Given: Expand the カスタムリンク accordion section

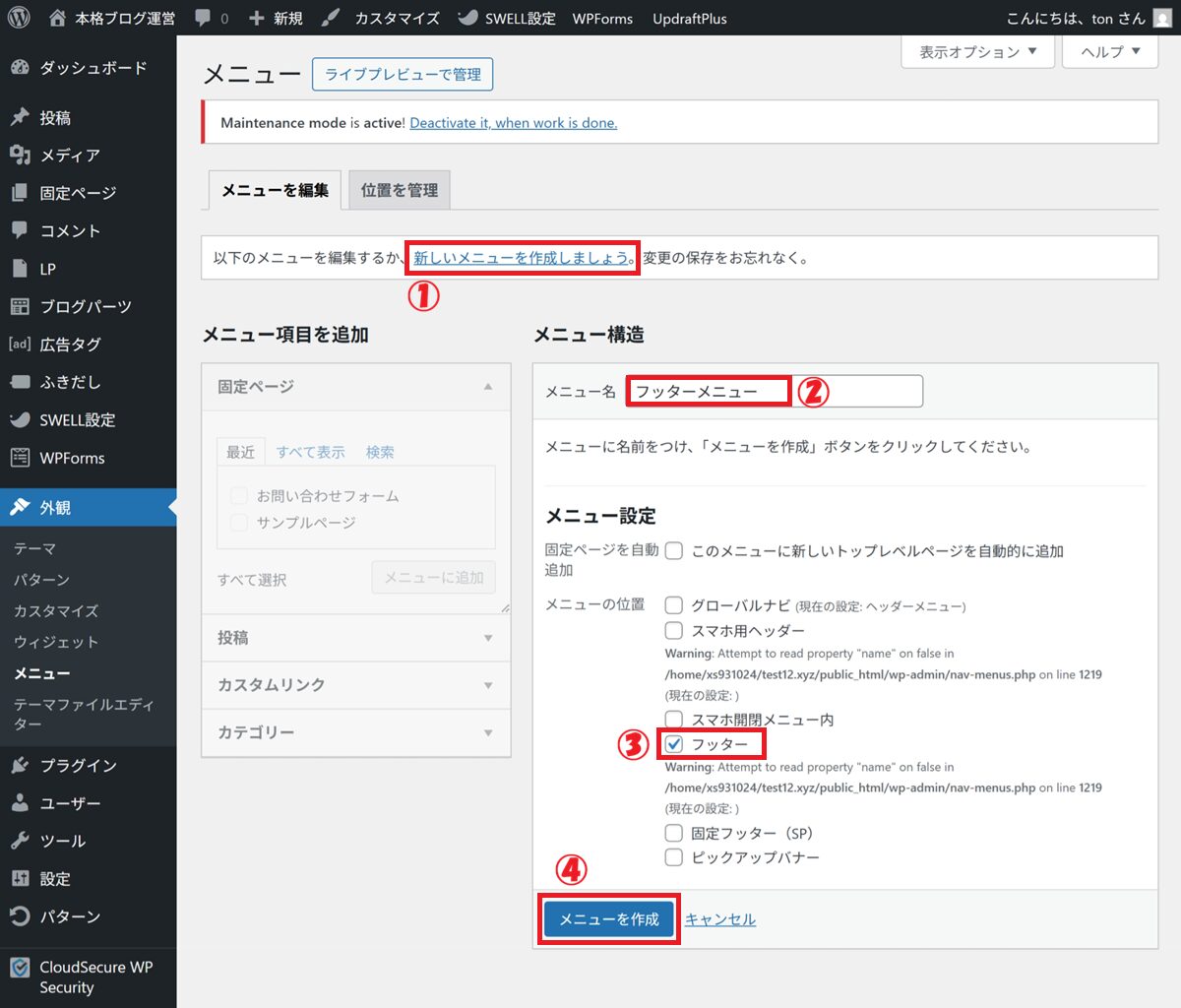Looking at the screenshot, I should click(x=355, y=685).
